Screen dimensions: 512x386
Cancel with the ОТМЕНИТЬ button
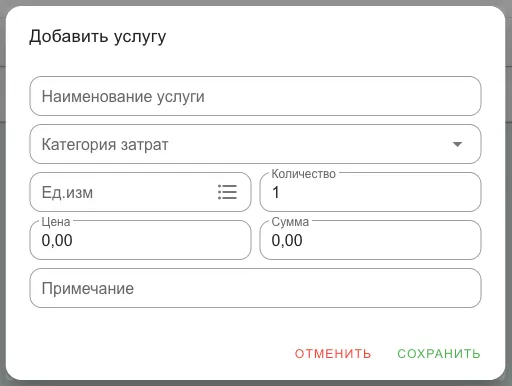(333, 354)
